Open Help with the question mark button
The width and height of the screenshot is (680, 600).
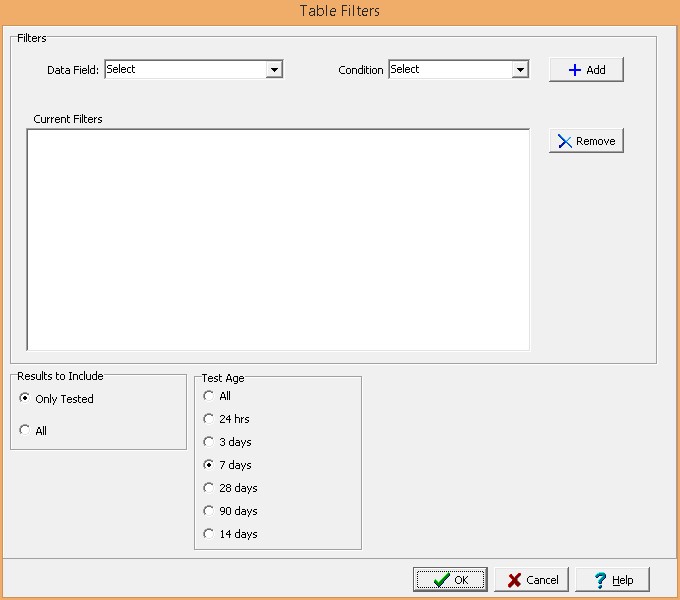pyautogui.click(x=612, y=580)
